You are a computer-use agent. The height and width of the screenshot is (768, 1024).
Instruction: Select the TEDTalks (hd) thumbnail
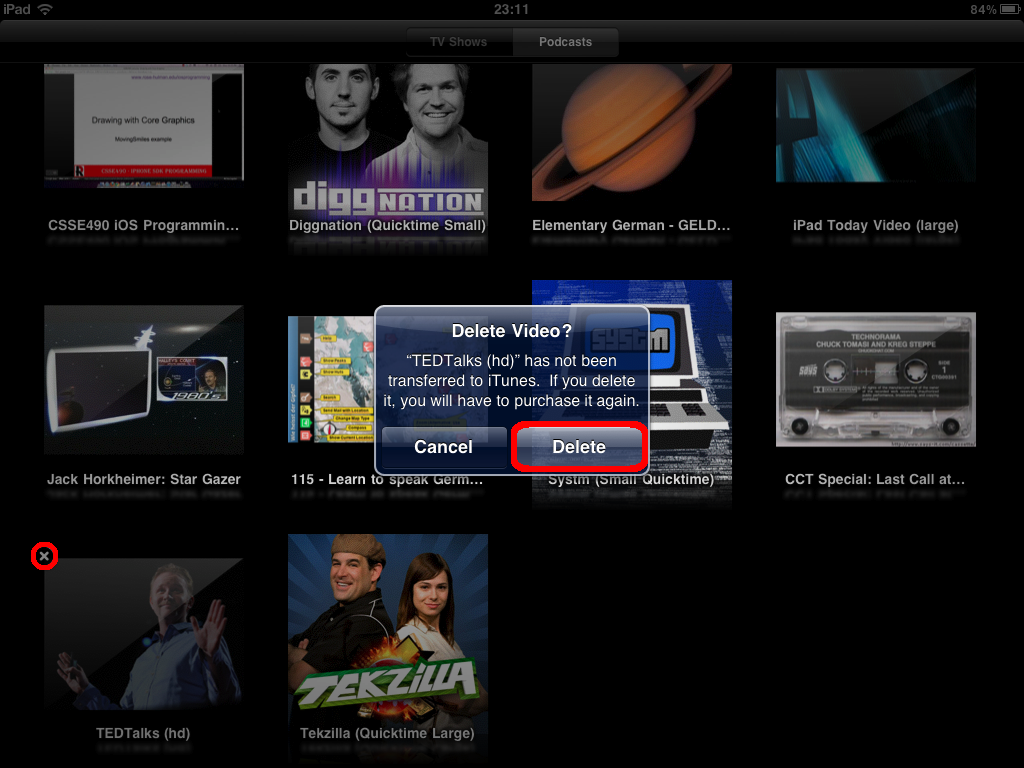(x=144, y=635)
